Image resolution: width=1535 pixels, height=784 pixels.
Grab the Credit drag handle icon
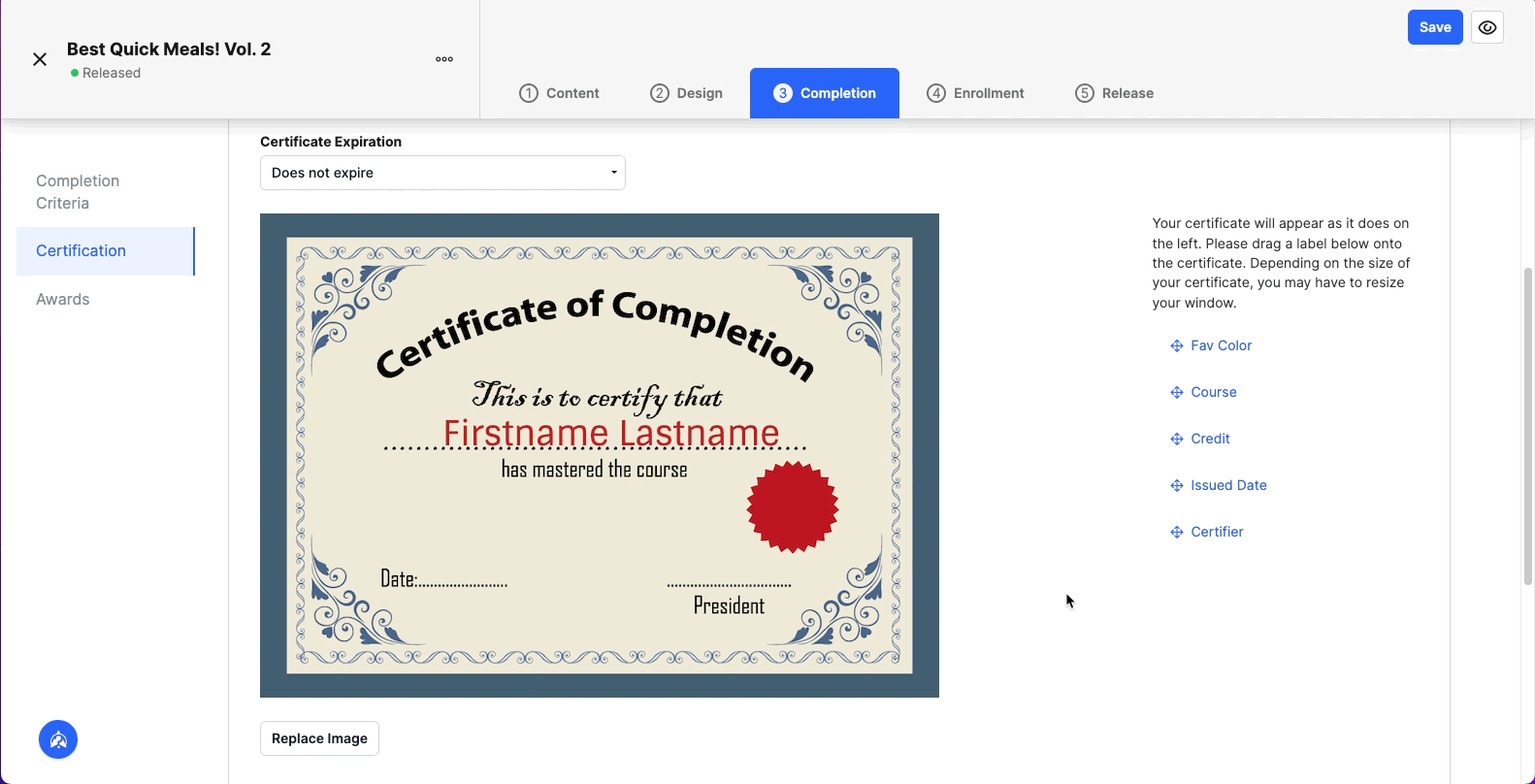[x=1176, y=440]
